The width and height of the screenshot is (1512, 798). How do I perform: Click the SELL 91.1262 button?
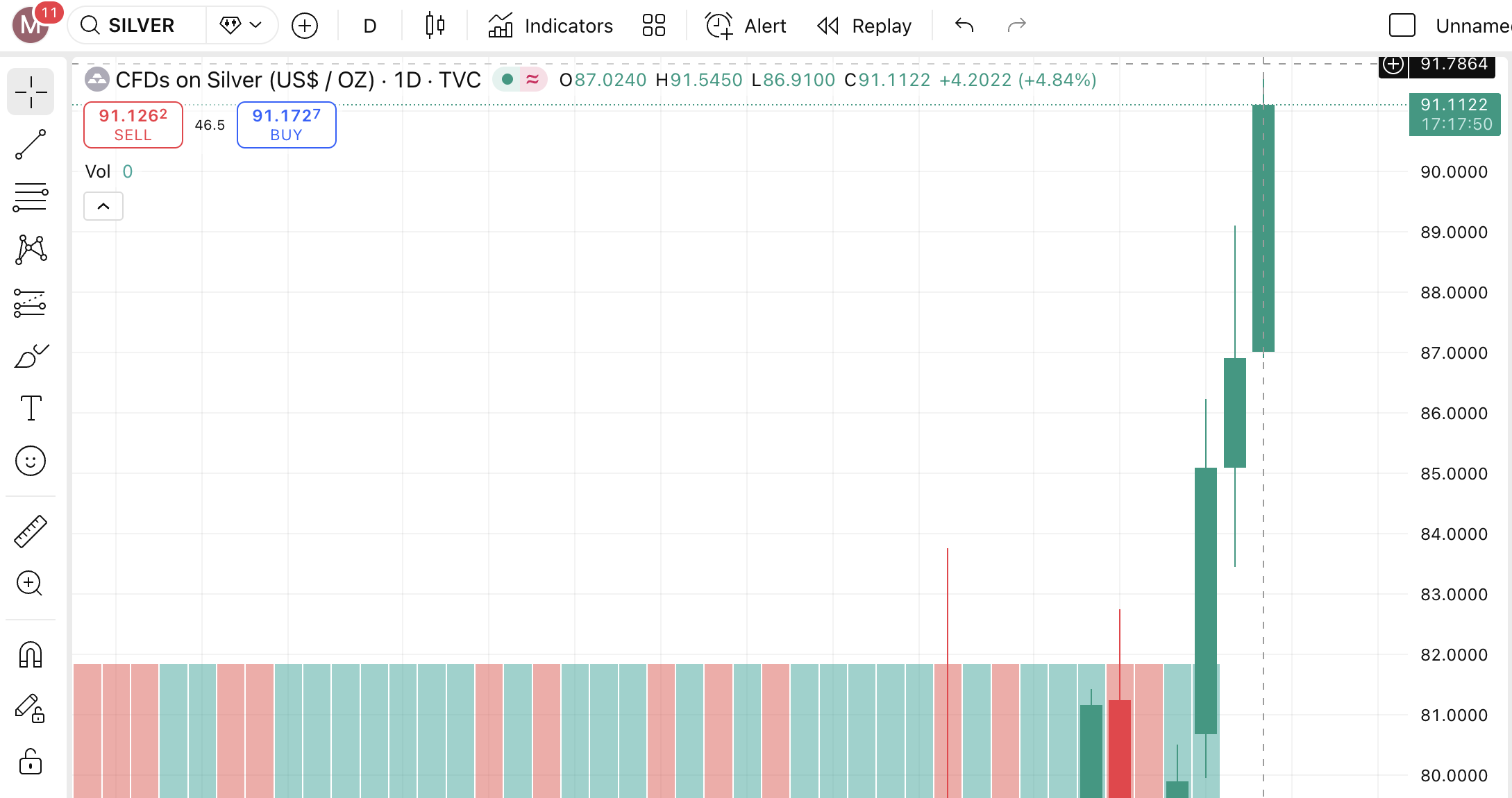(x=133, y=125)
